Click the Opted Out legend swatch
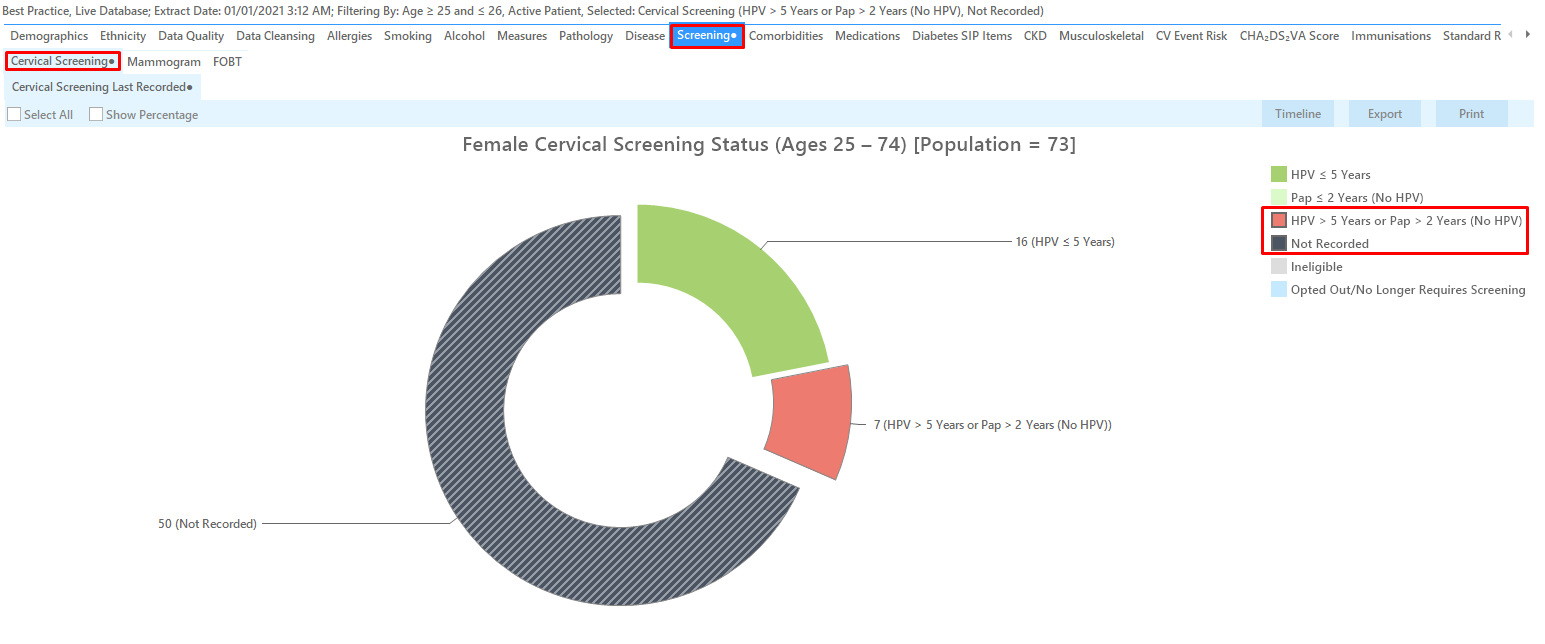Image resolution: width=1545 pixels, height=644 pixels. [1279, 290]
